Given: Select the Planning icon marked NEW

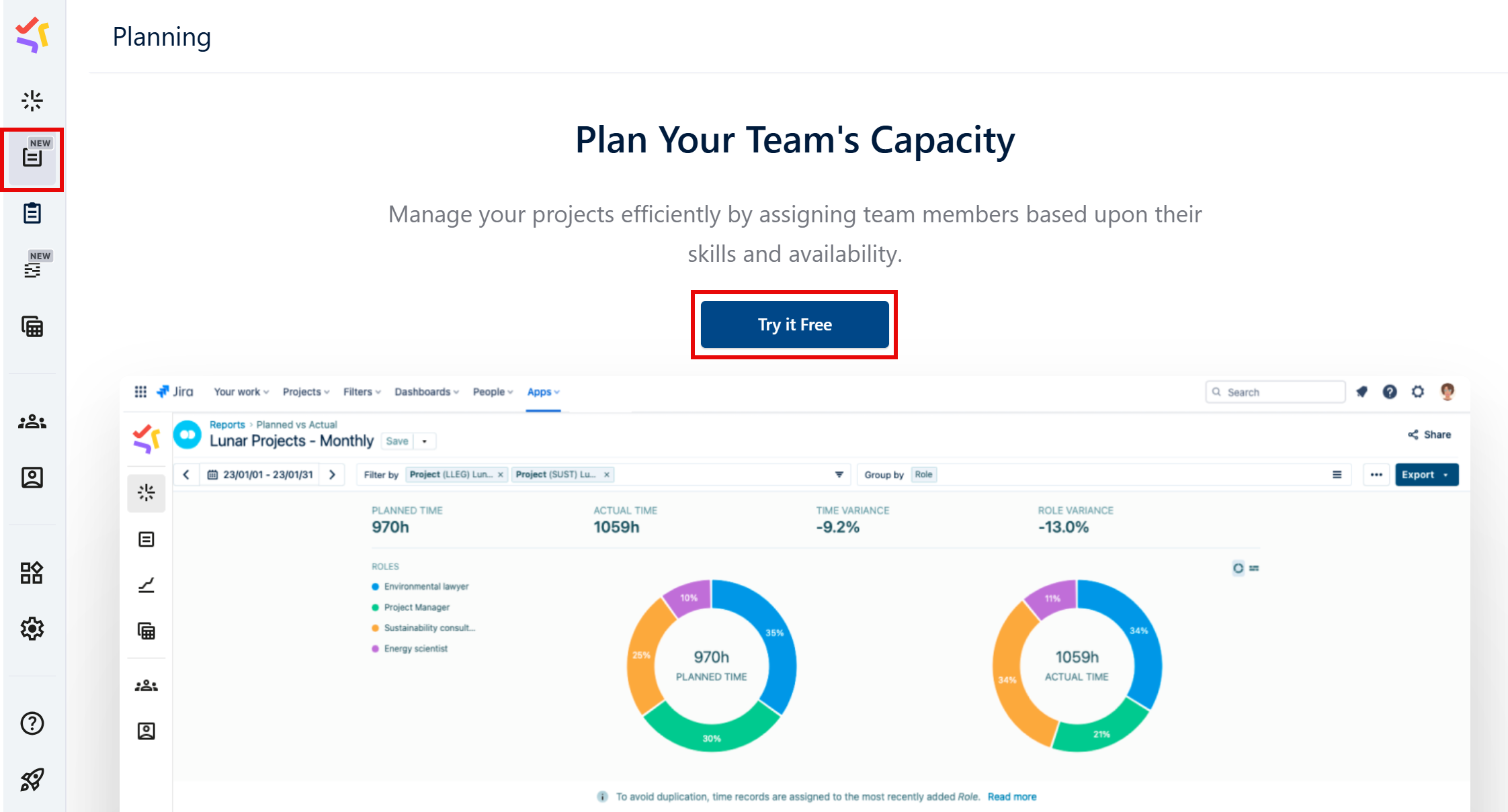Looking at the screenshot, I should tap(32, 159).
